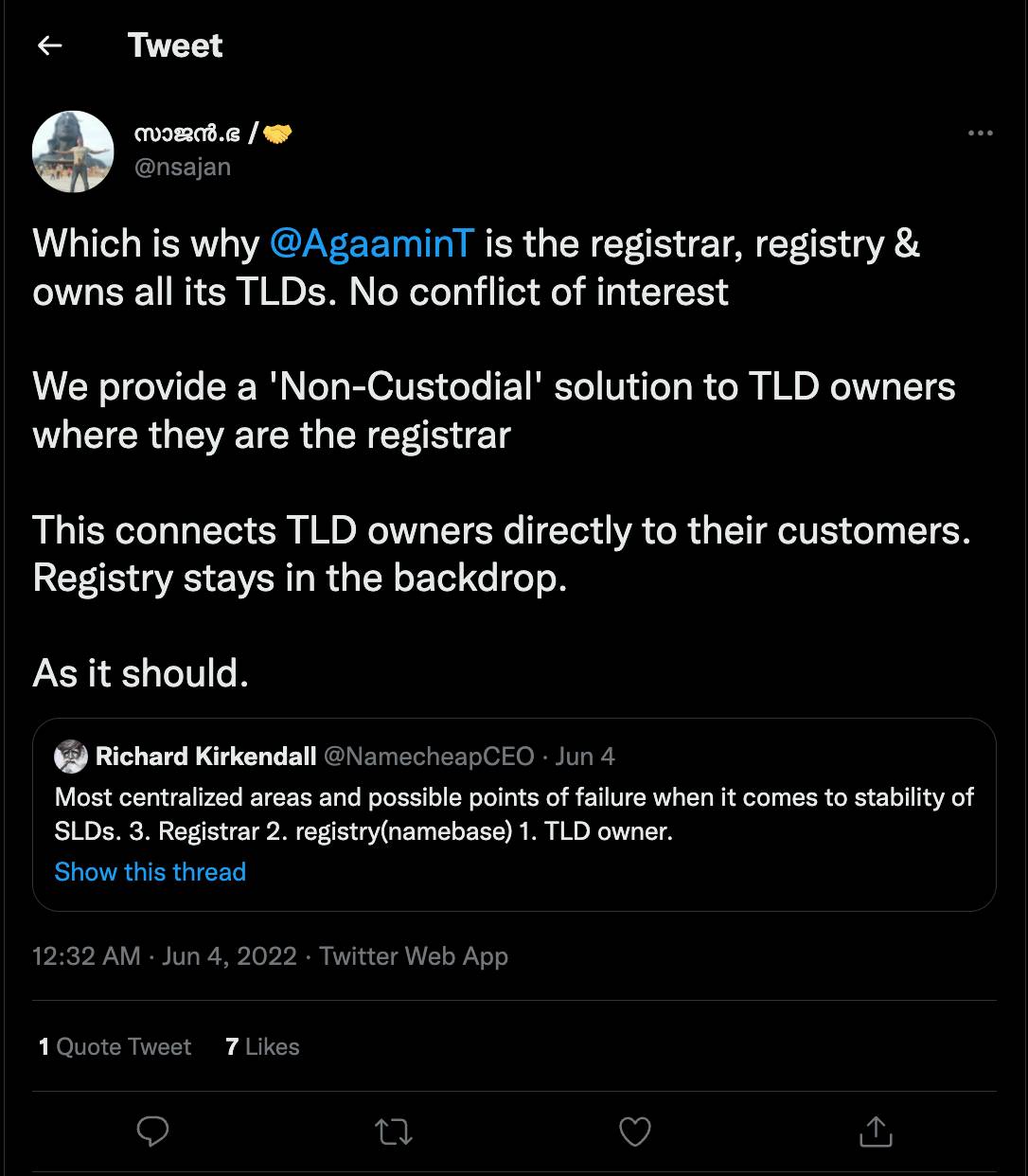1028x1176 pixels.
Task: Open the quoted tweet text body
Action: point(514,814)
